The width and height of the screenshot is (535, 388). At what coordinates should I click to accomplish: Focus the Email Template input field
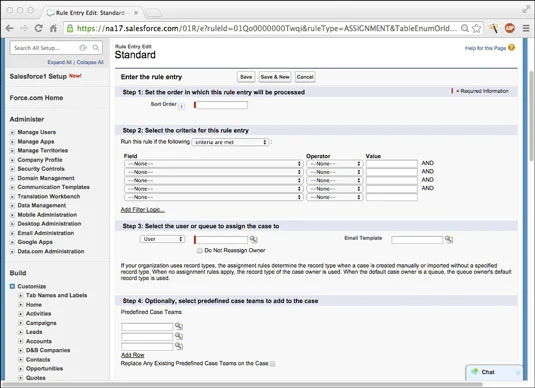tap(417, 240)
